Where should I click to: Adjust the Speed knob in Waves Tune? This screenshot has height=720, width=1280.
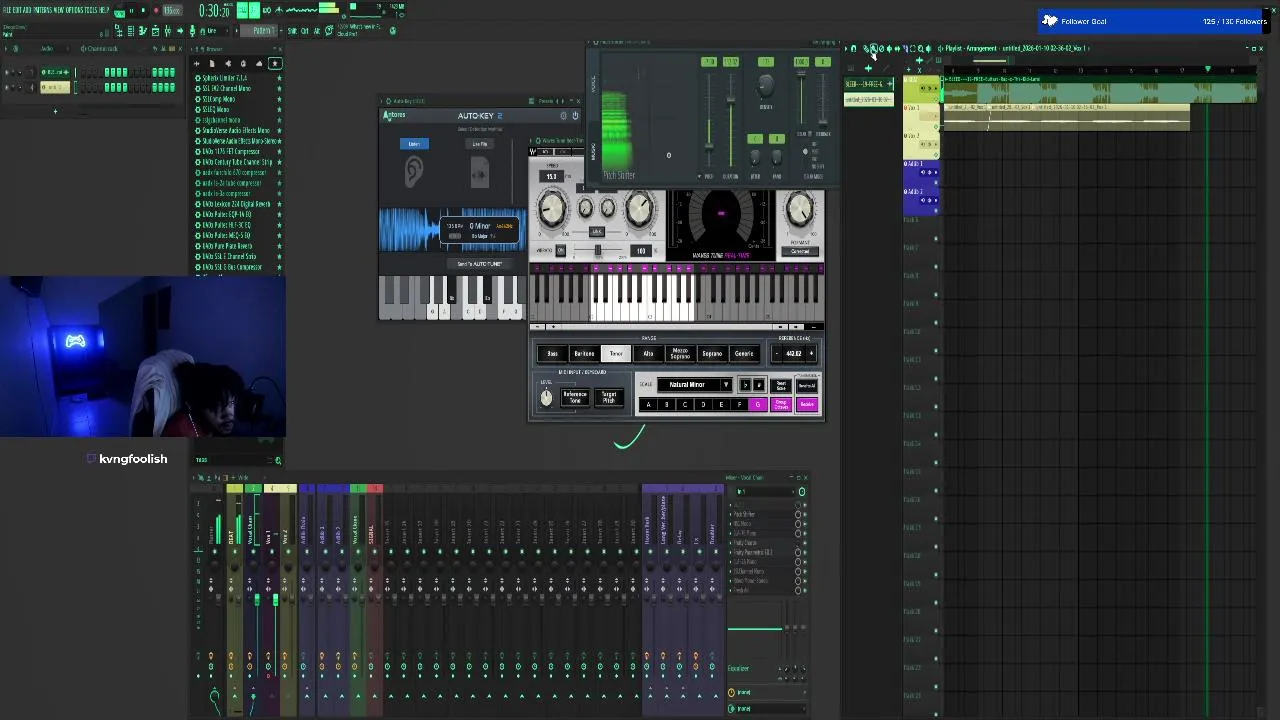(x=551, y=210)
